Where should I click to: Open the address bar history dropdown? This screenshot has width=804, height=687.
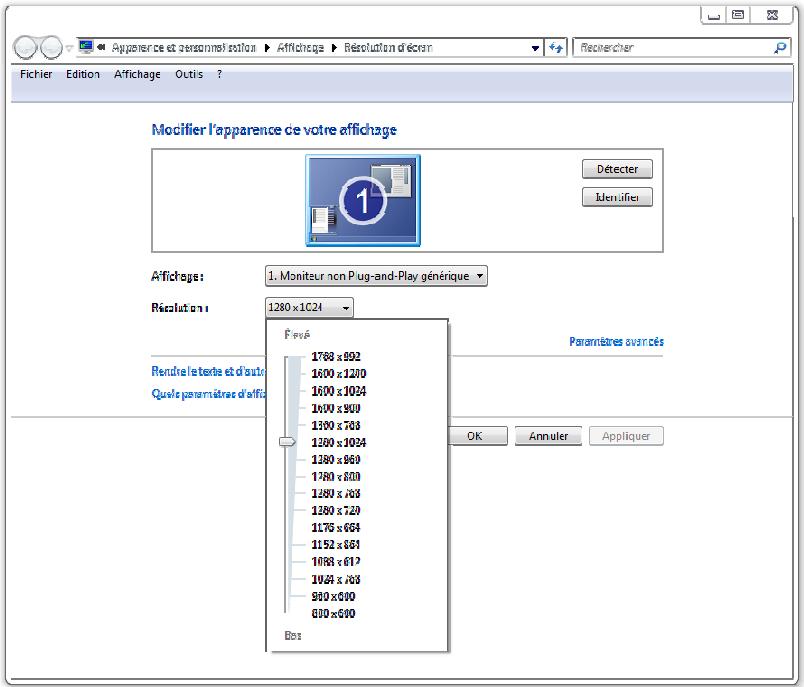click(x=534, y=47)
